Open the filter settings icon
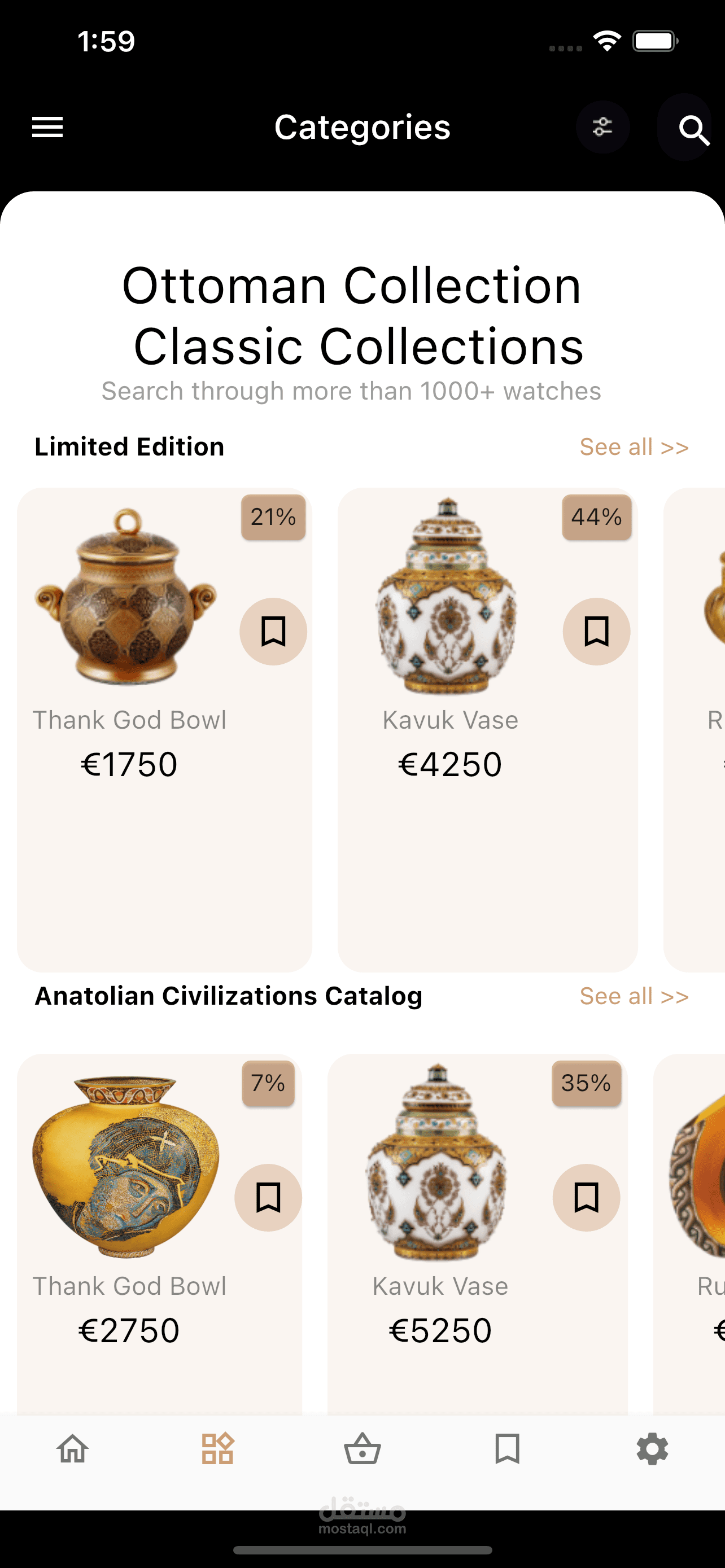The image size is (725, 1568). click(602, 127)
